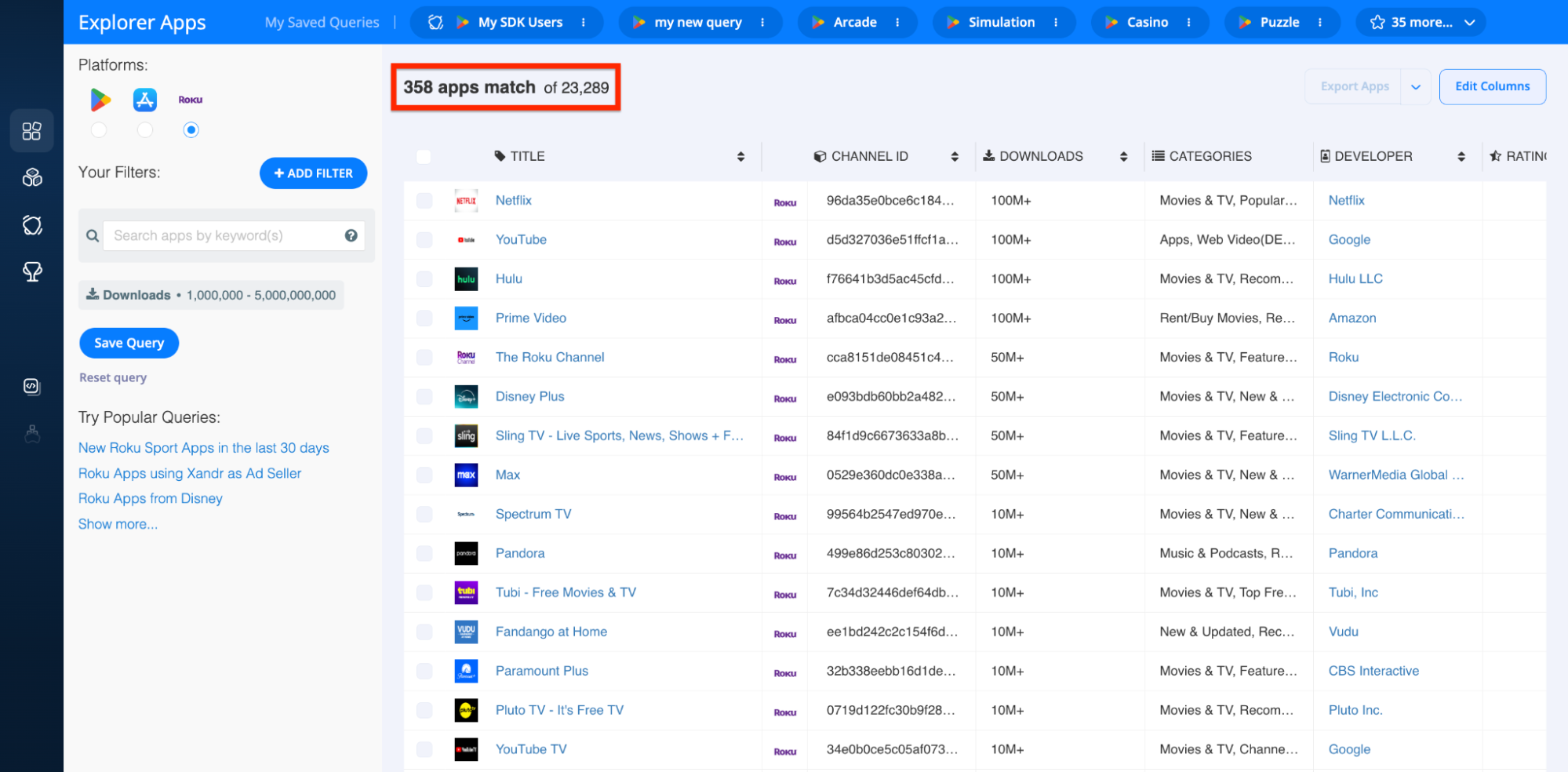Click the Google Play platform icon
This screenshot has height=772, width=1568.
[x=100, y=100]
